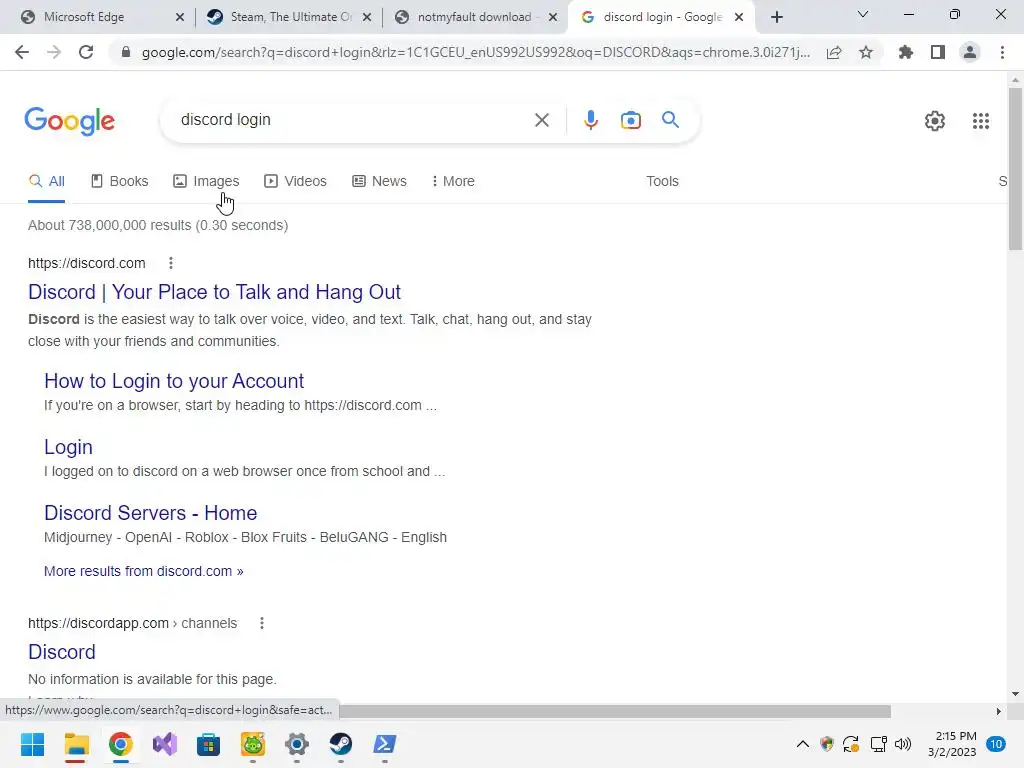Click the vertical page scrollbar thumb
The height and width of the screenshot is (768, 1024).
point(1015,168)
